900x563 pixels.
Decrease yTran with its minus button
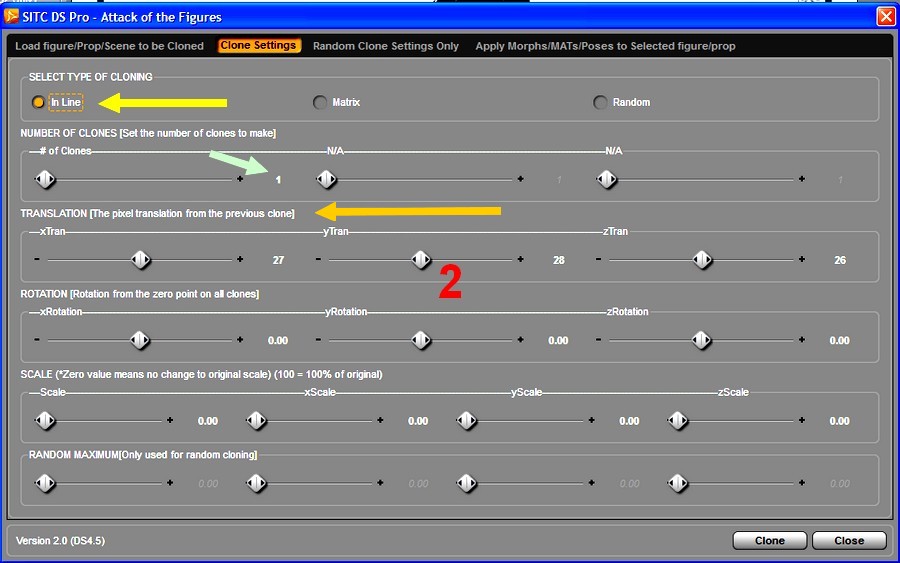[318, 259]
